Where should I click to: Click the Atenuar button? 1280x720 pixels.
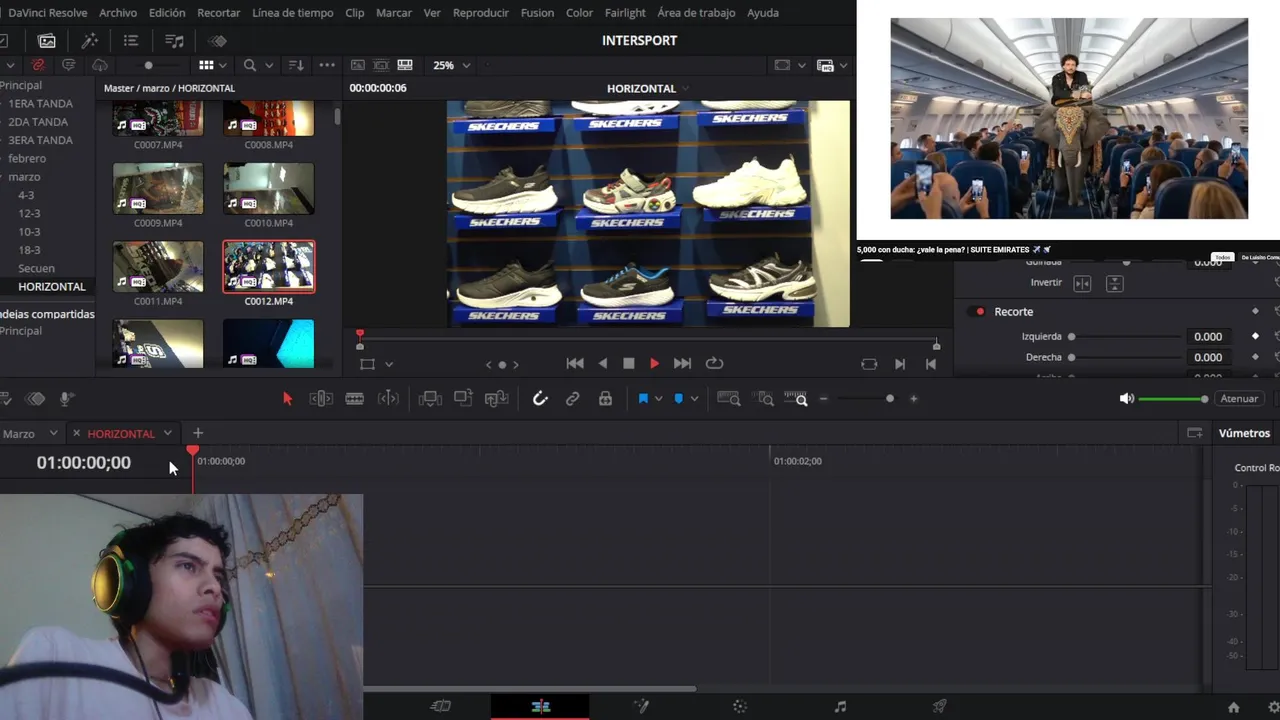tap(1239, 398)
